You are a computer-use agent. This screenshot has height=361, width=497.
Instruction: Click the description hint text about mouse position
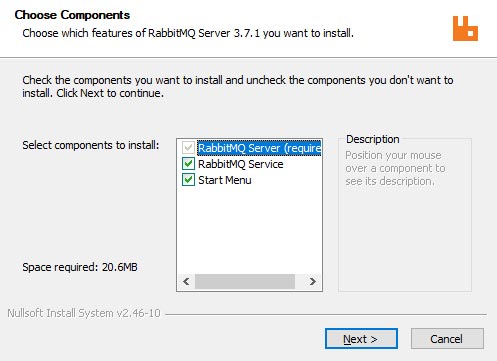click(x=395, y=168)
